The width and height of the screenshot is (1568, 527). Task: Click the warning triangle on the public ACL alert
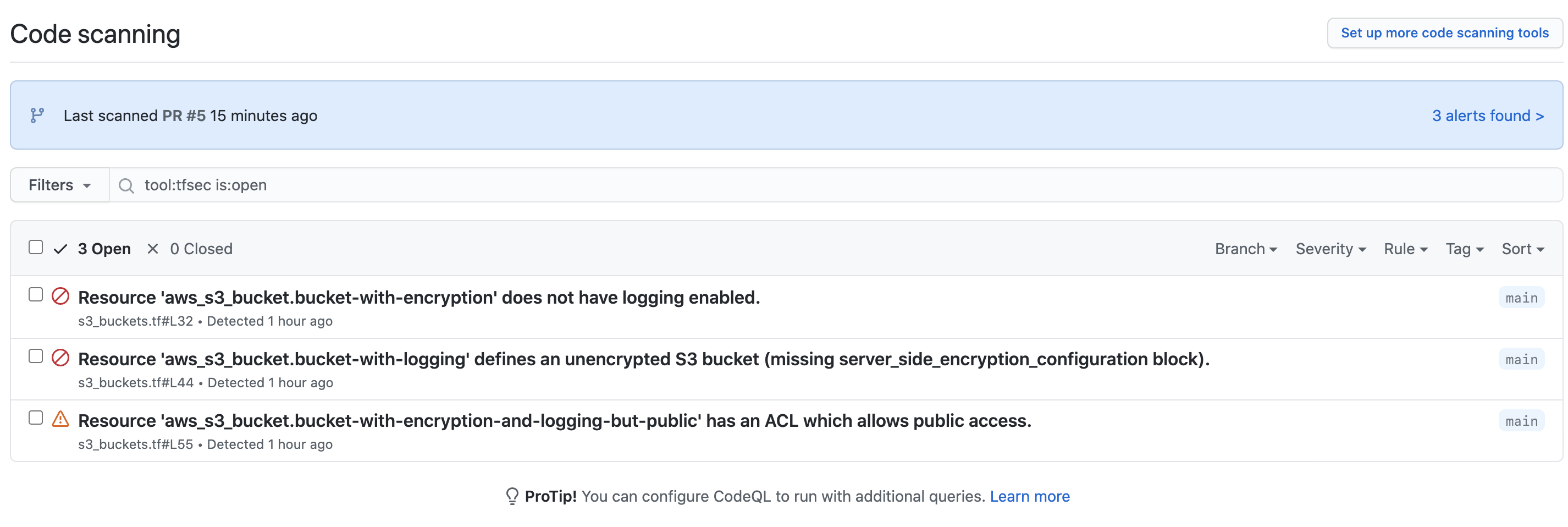pos(61,419)
